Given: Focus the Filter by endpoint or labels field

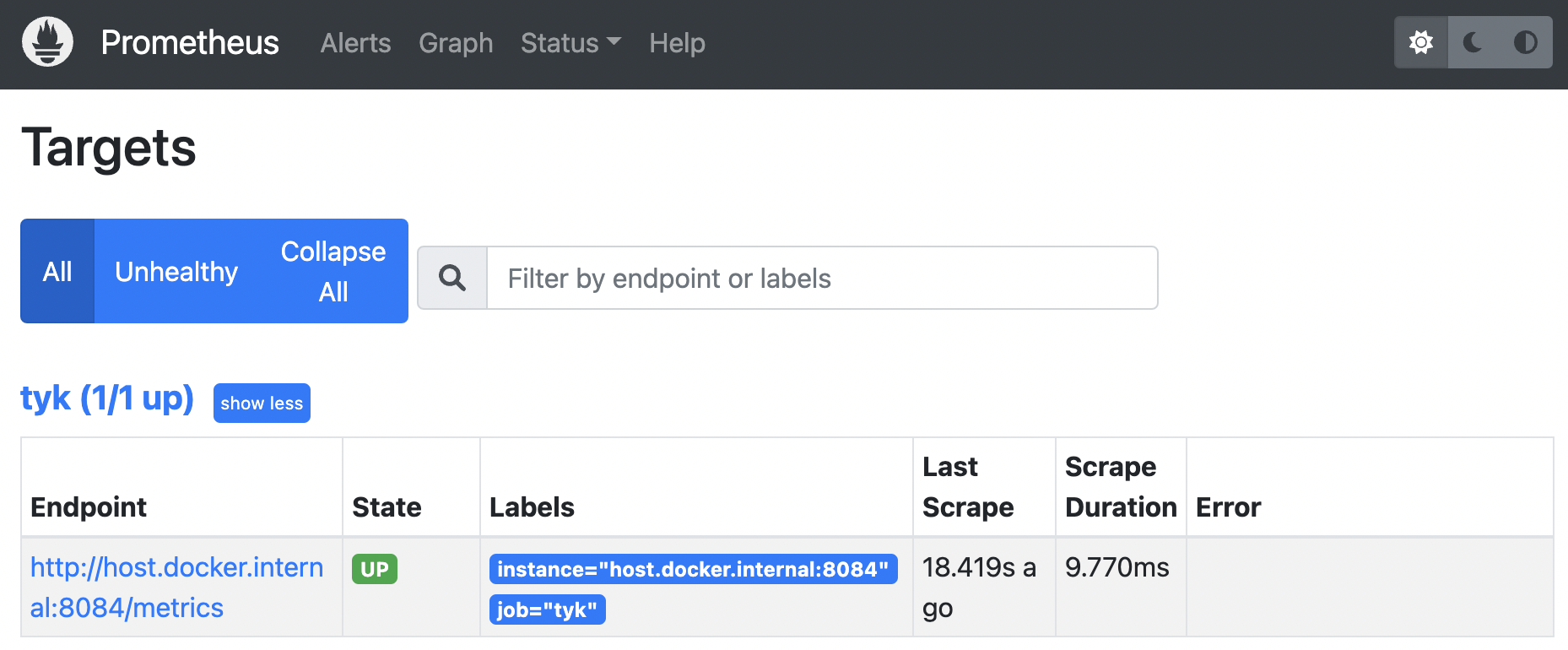Looking at the screenshot, I should point(822,278).
